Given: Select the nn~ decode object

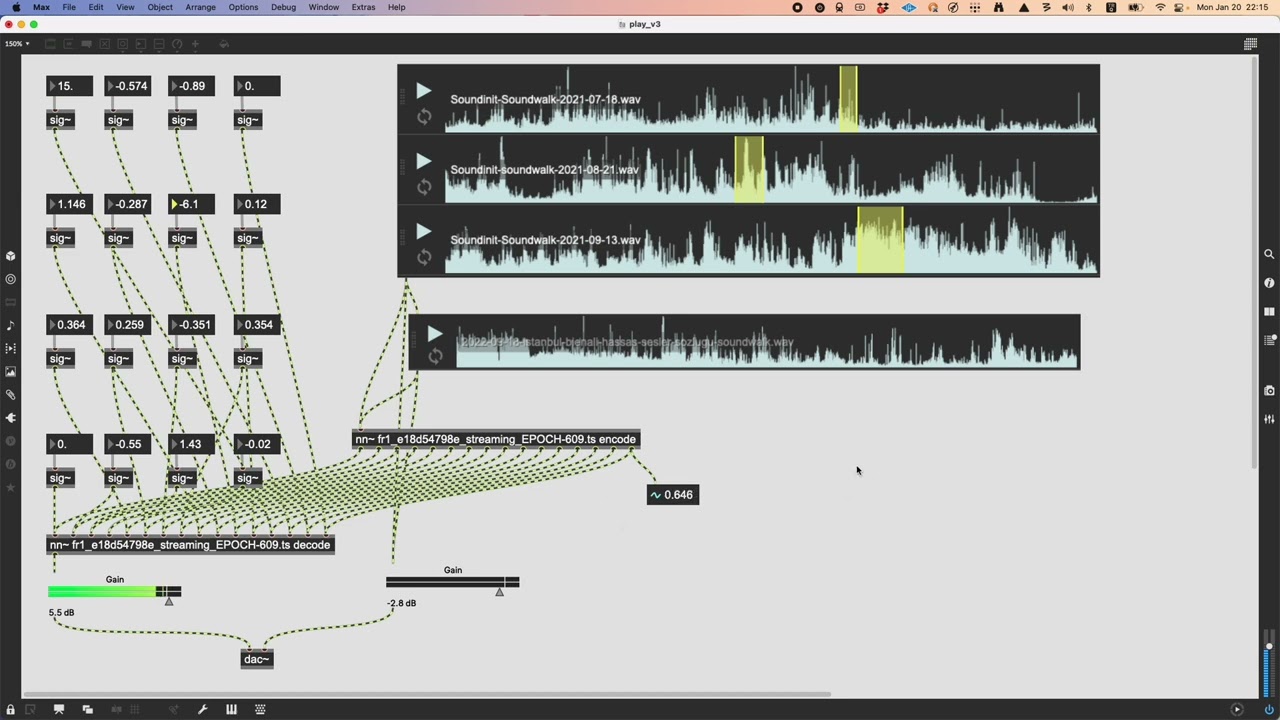Looking at the screenshot, I should point(190,545).
